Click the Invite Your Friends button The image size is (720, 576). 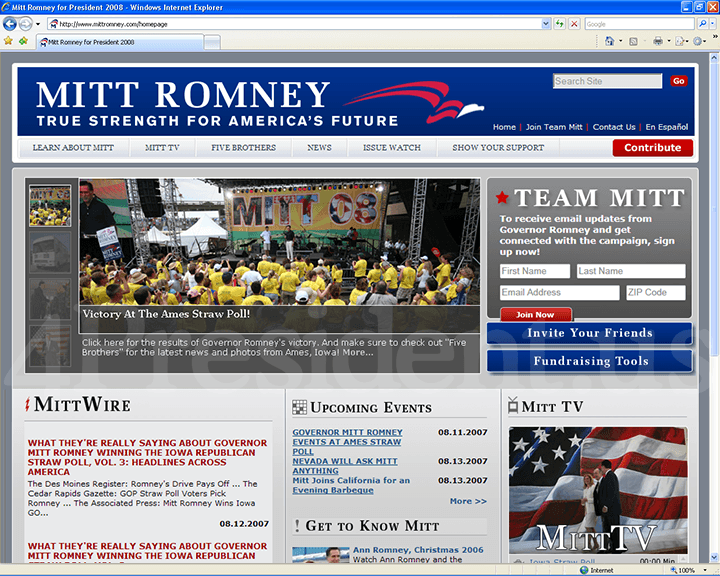click(590, 333)
